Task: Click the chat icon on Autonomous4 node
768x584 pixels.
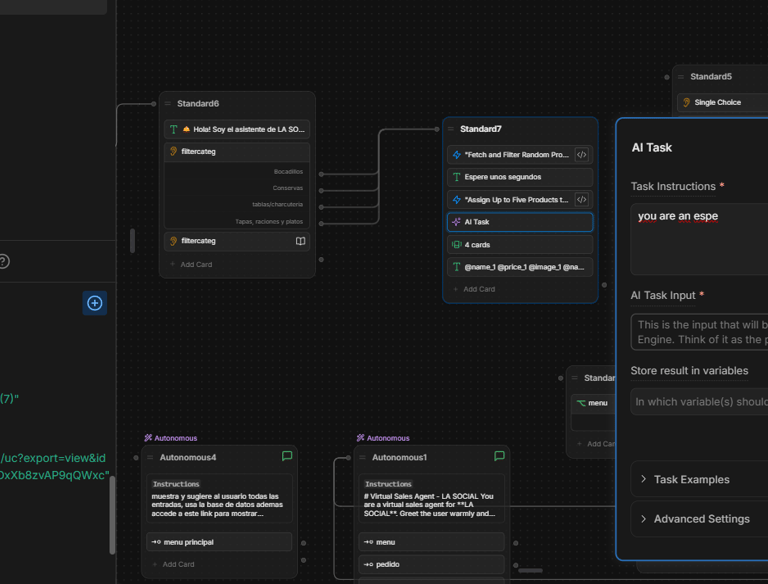Action: point(287,456)
